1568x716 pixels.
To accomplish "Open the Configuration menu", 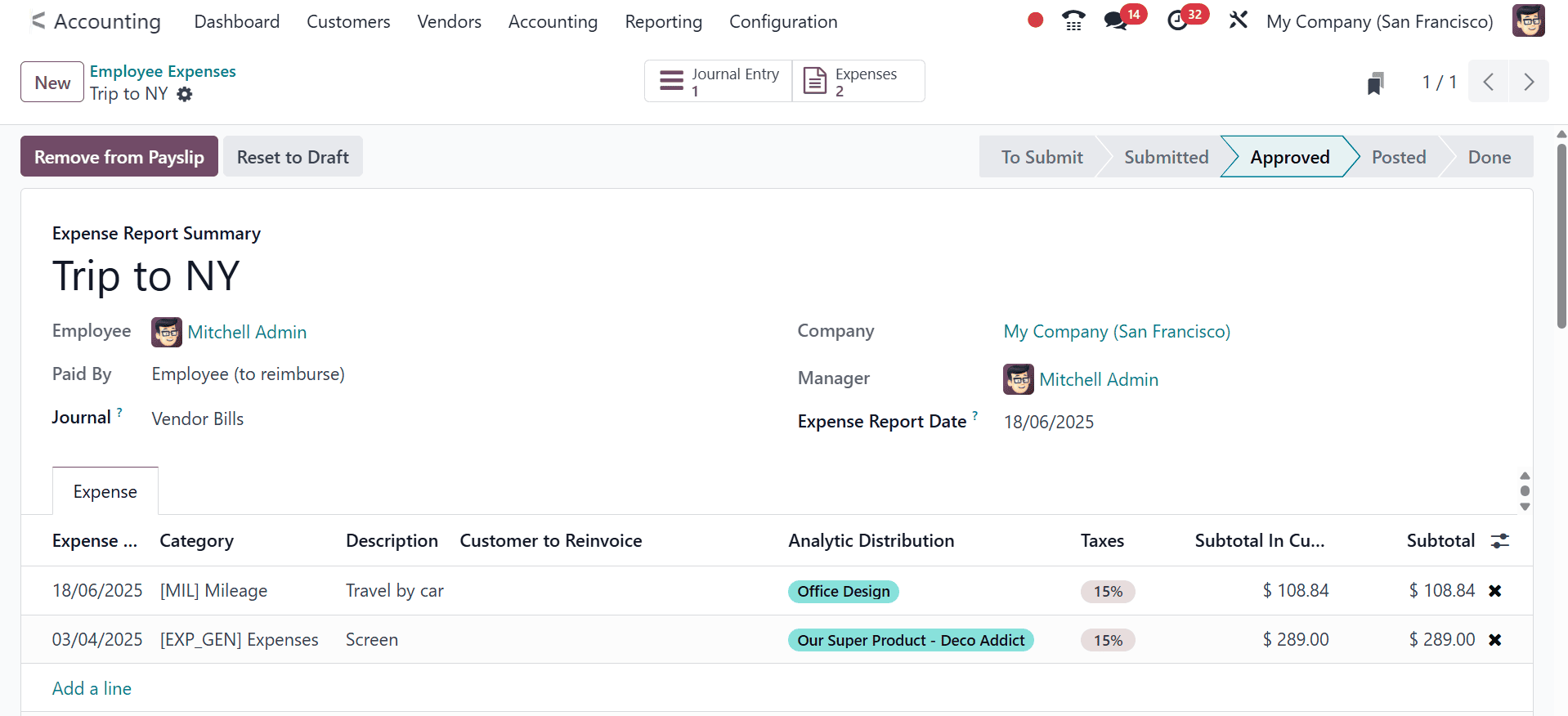I will [x=783, y=21].
